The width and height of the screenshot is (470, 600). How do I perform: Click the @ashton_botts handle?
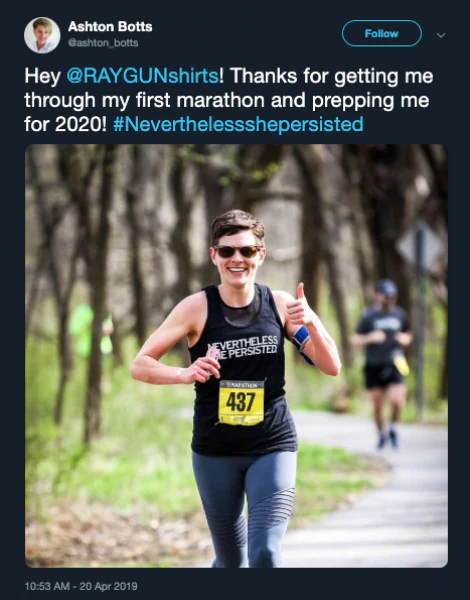tap(103, 43)
